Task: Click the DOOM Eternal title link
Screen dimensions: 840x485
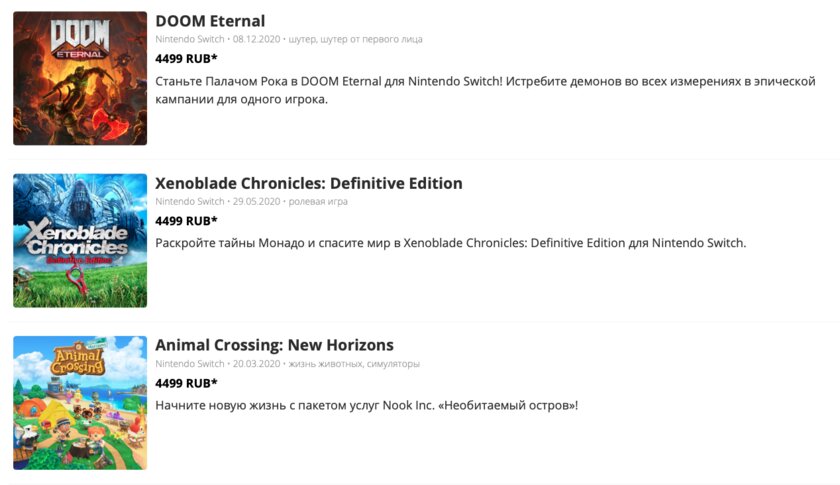Action: [210, 21]
